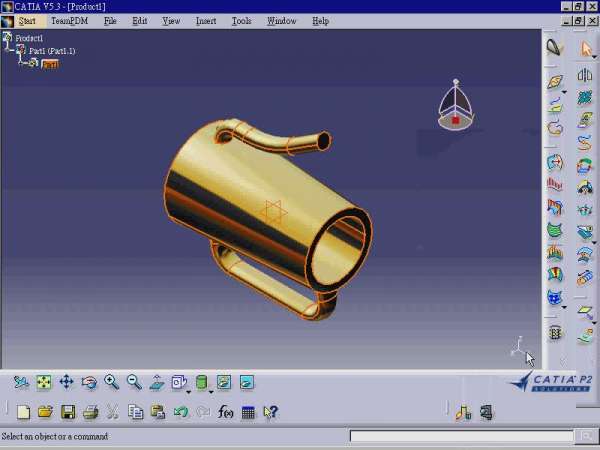
Task: Click the Undo arrow icon
Action: 180,412
